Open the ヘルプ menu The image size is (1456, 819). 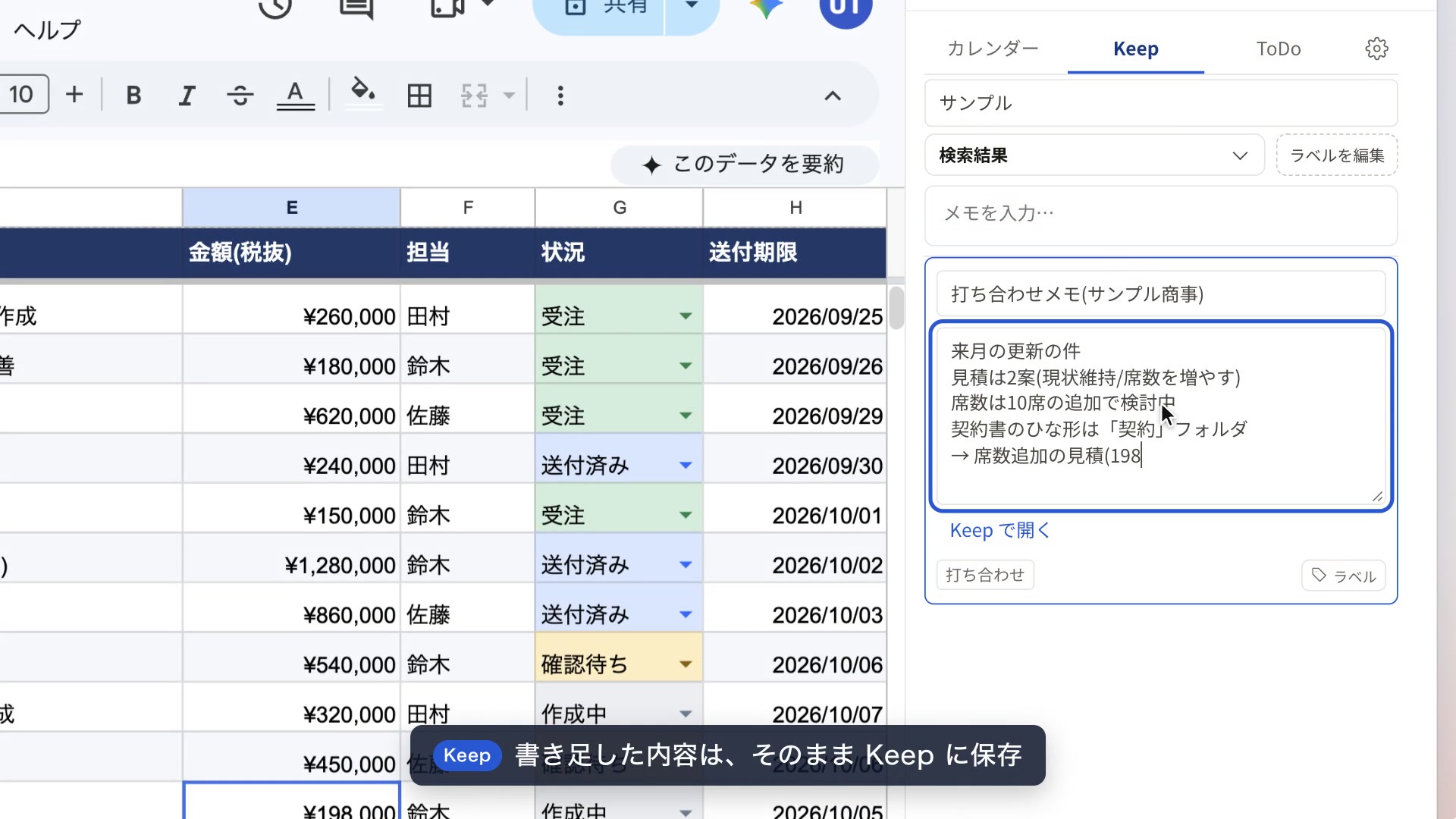tap(47, 30)
